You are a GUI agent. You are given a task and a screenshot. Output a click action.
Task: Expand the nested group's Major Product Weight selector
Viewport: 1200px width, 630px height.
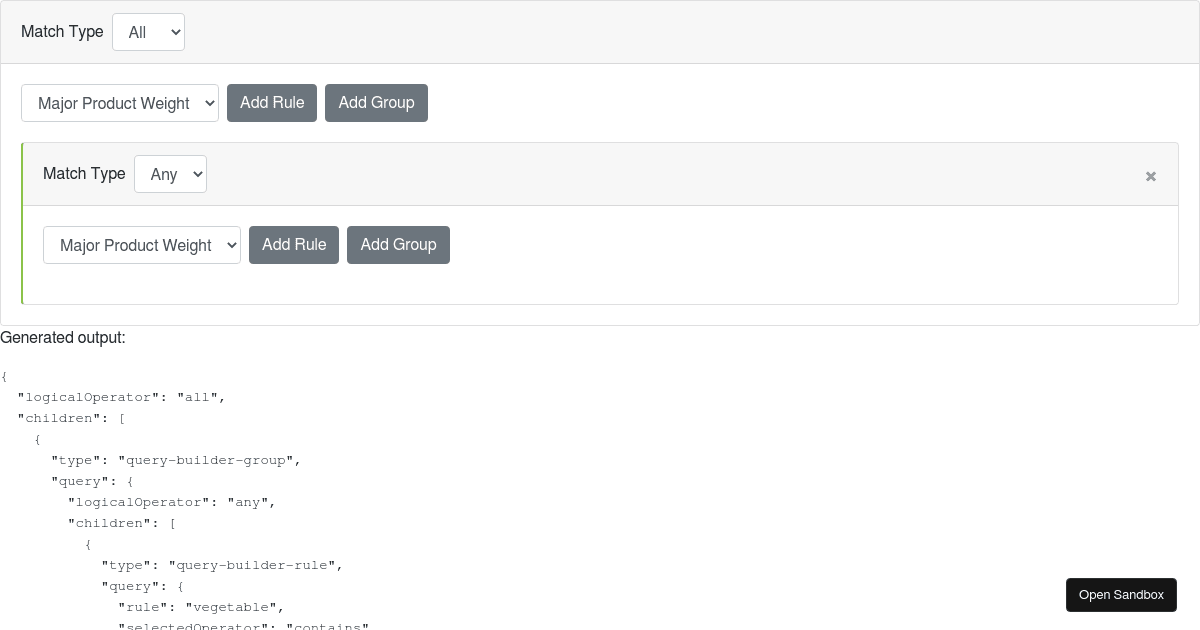point(142,245)
